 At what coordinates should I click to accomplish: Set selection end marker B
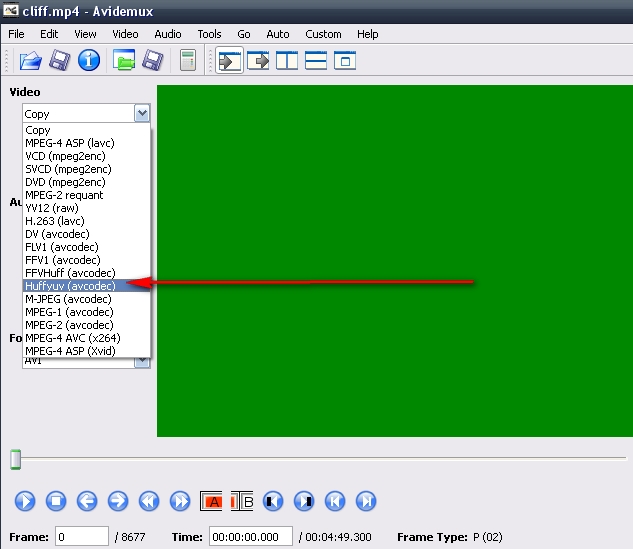pos(242,501)
